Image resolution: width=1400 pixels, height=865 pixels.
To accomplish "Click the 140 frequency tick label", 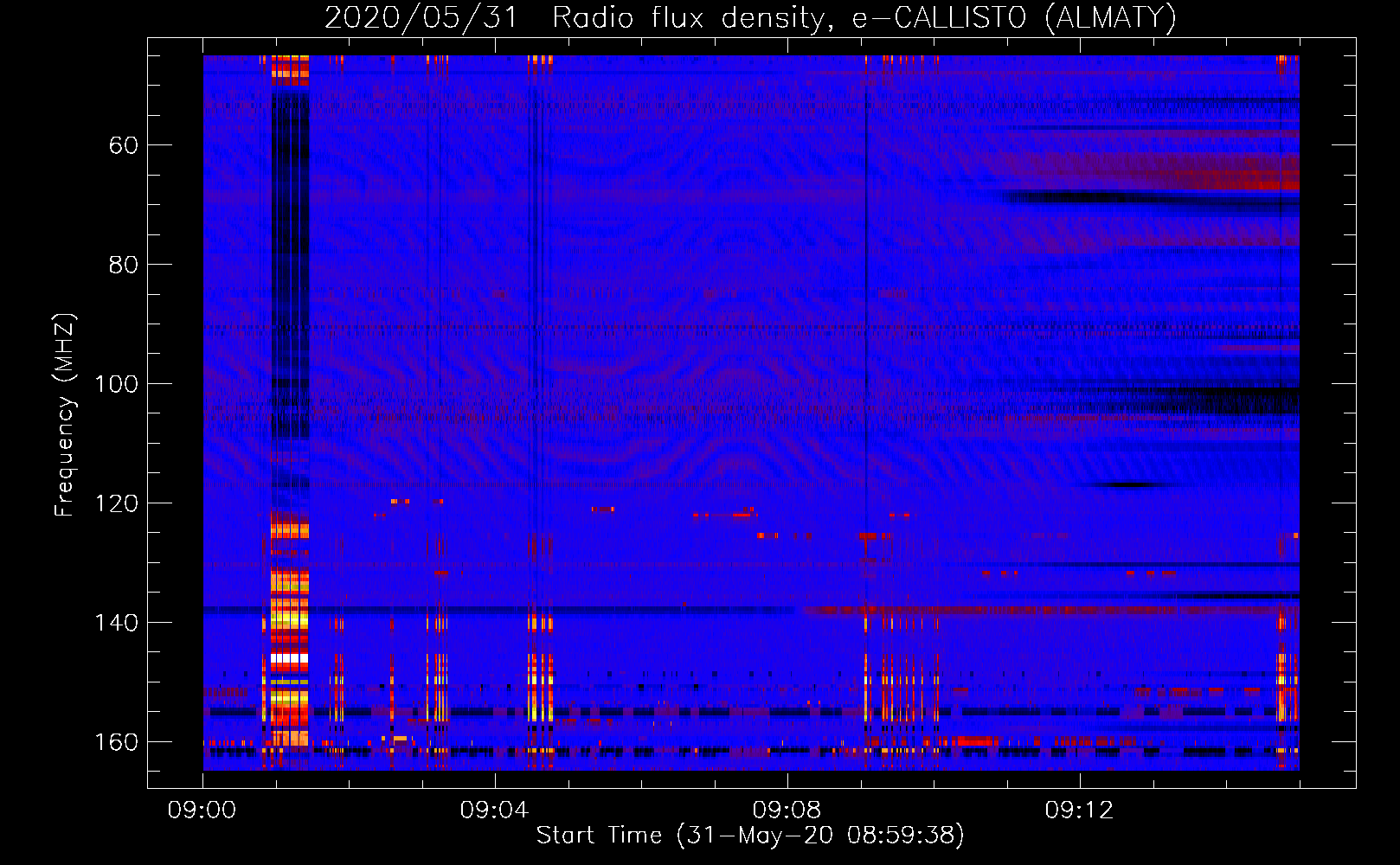I will pyautogui.click(x=117, y=623).
